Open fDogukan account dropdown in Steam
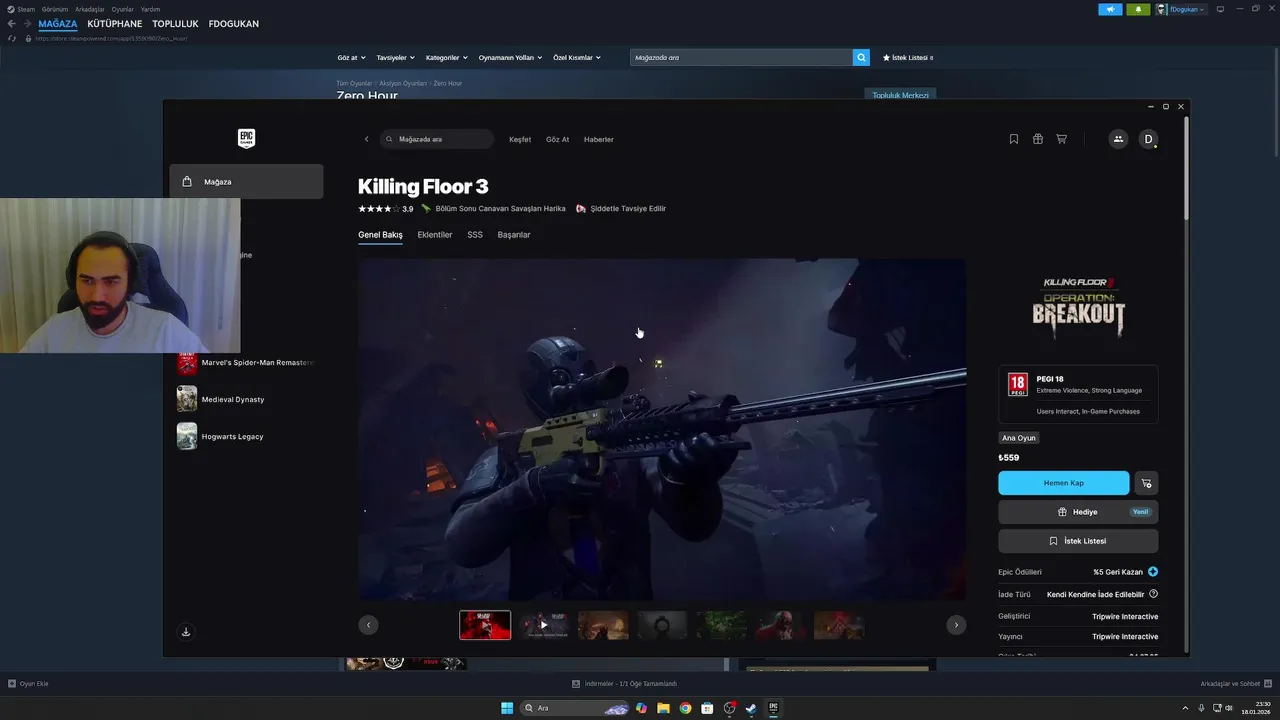The width and height of the screenshot is (1280, 720). (1182, 9)
